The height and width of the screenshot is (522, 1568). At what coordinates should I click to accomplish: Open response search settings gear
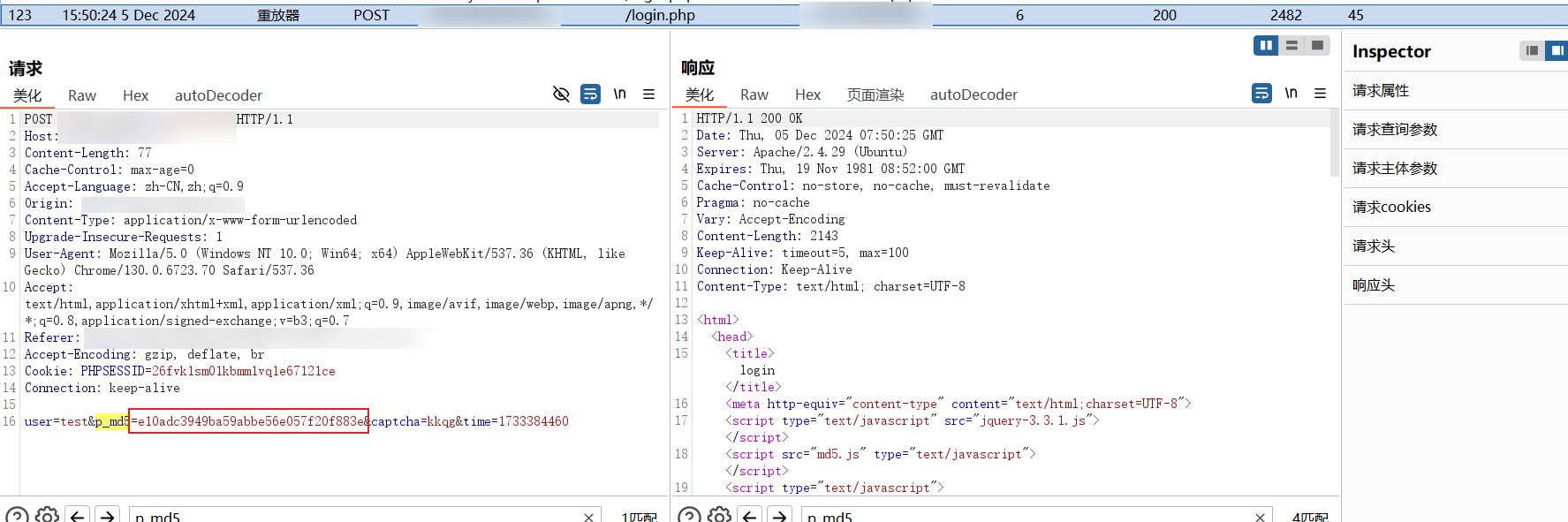(720, 516)
